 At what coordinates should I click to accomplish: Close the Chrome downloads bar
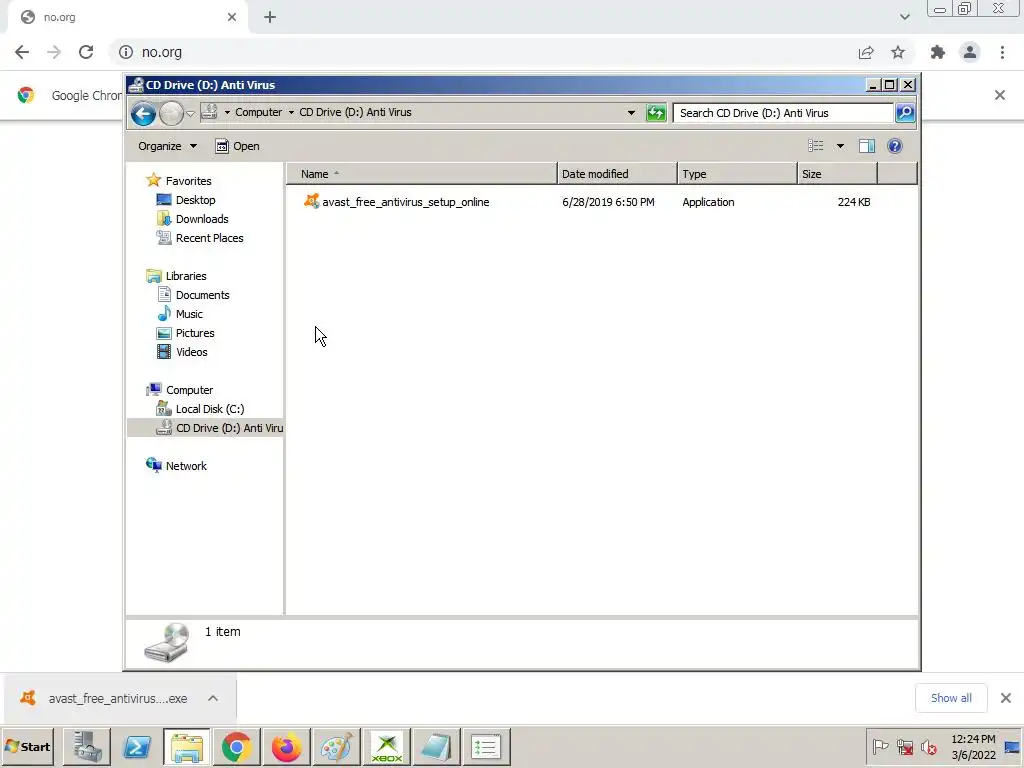(x=1006, y=698)
